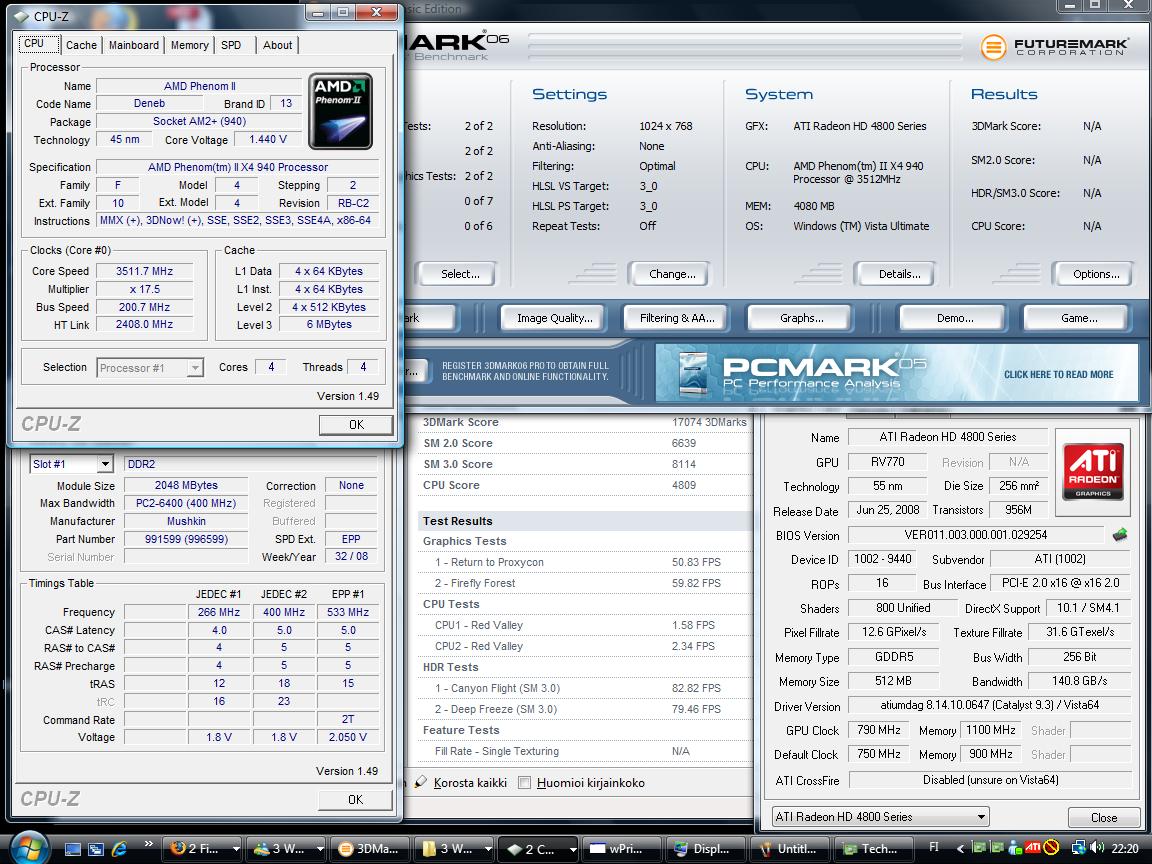The width and height of the screenshot is (1152, 864).
Task: Open Processor #1 selection dropdown
Action: (150, 367)
